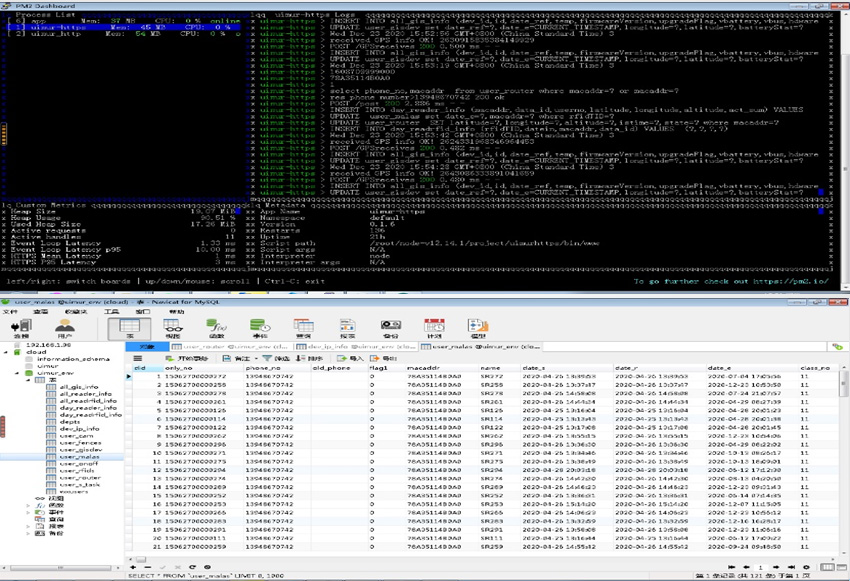This screenshot has width=850, height=581.
Task: Click the import button in grid toolbar
Action: click(x=350, y=358)
